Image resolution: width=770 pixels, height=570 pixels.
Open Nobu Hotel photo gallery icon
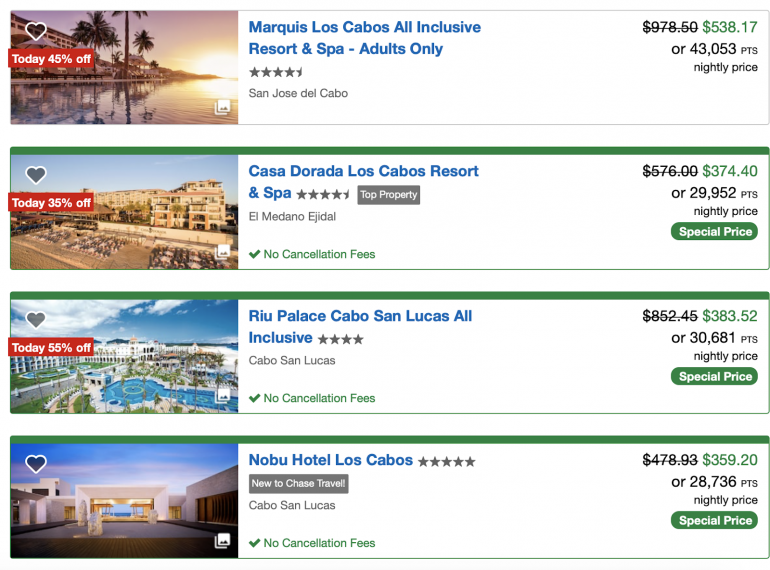pos(222,540)
